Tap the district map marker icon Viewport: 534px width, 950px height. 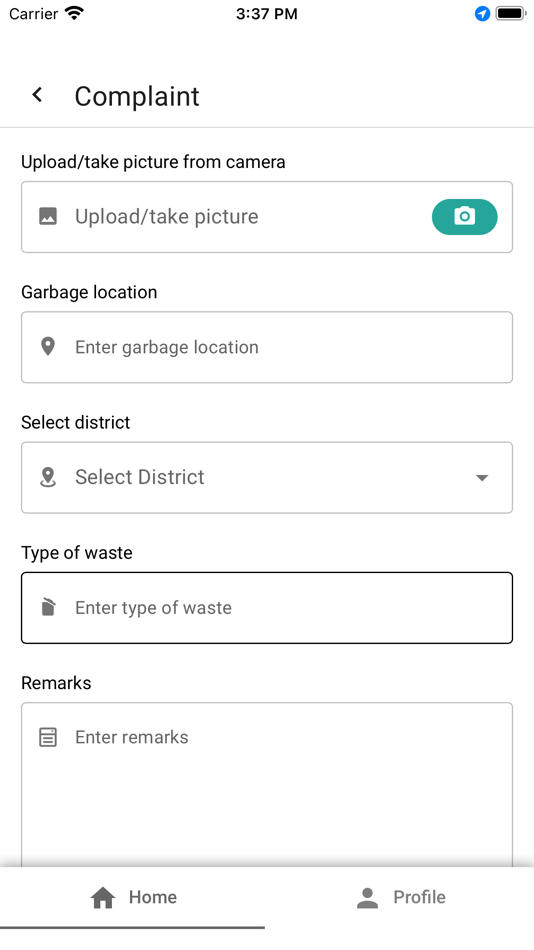[48, 477]
